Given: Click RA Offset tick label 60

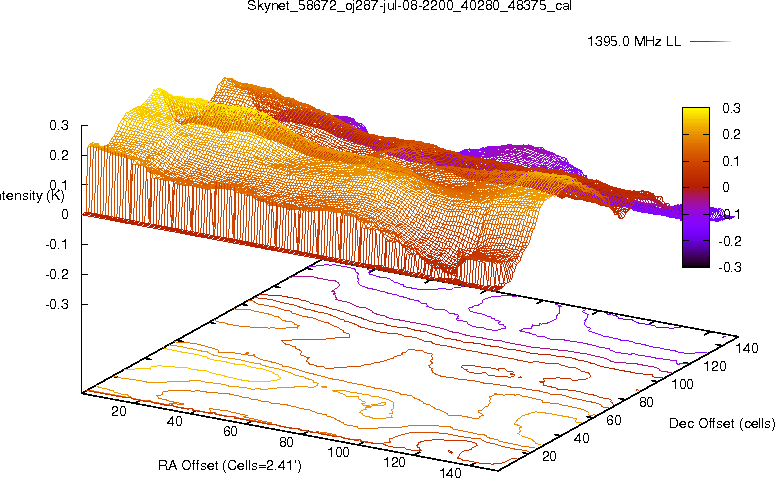Looking at the screenshot, I should 230,432.
